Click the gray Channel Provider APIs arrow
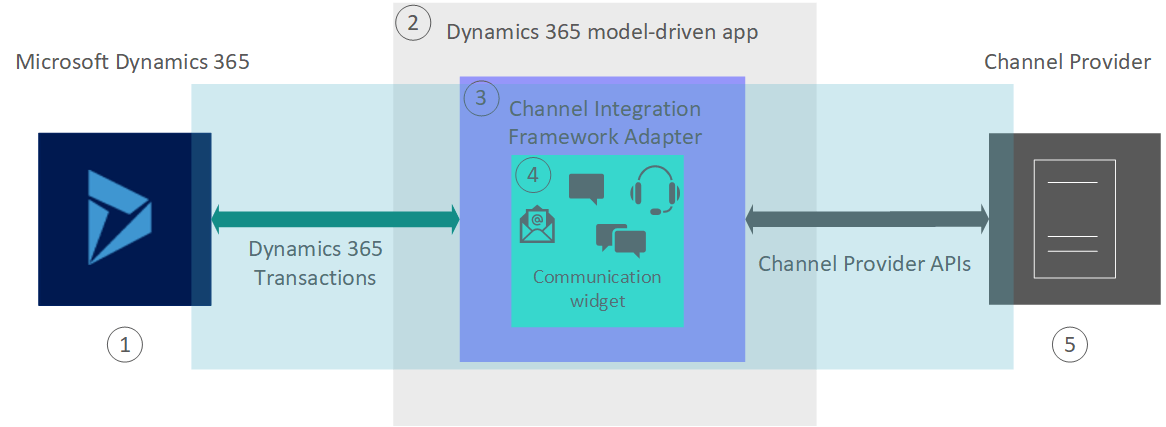This screenshot has height=427, width=1166. click(x=867, y=218)
